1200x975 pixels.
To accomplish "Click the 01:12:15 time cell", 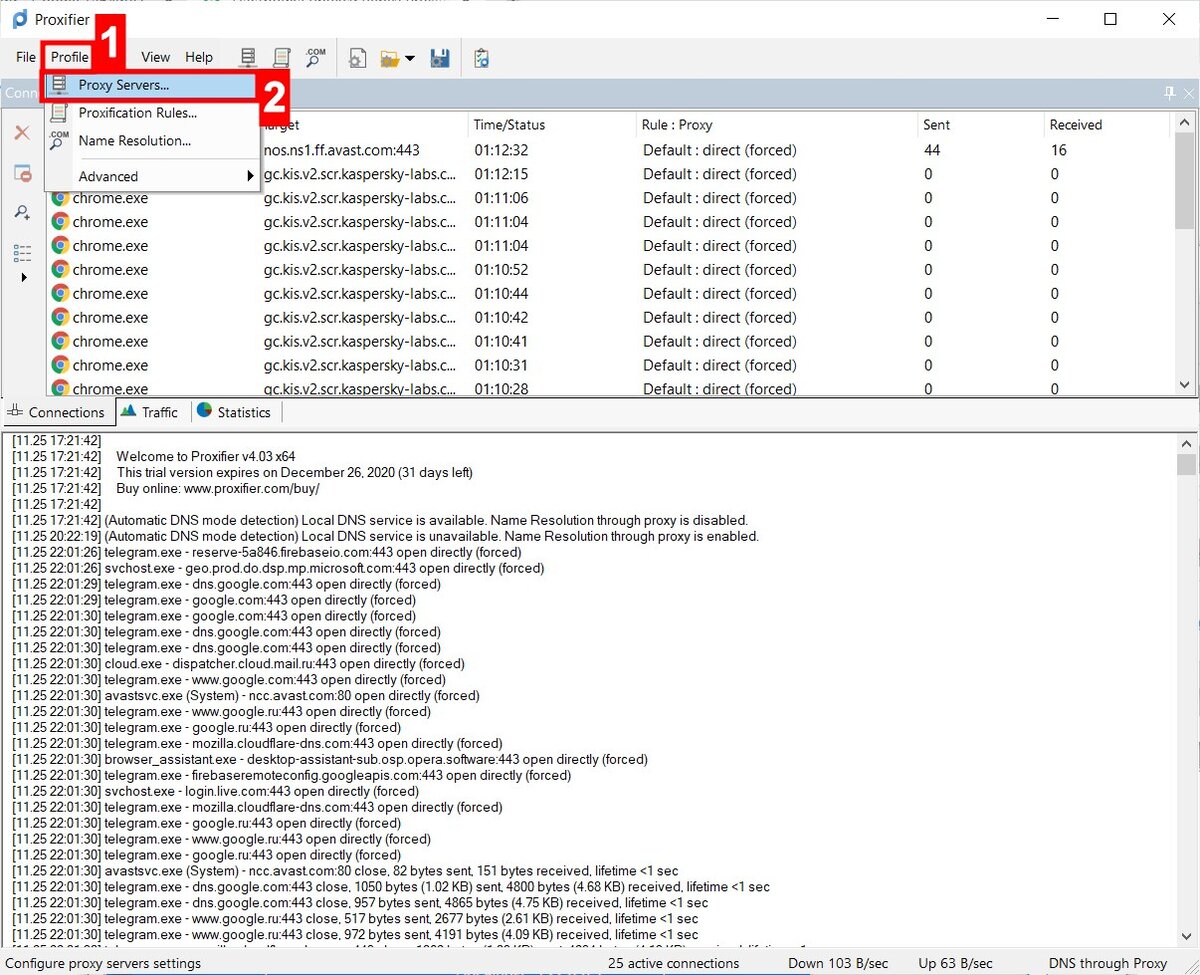I will click(501, 174).
